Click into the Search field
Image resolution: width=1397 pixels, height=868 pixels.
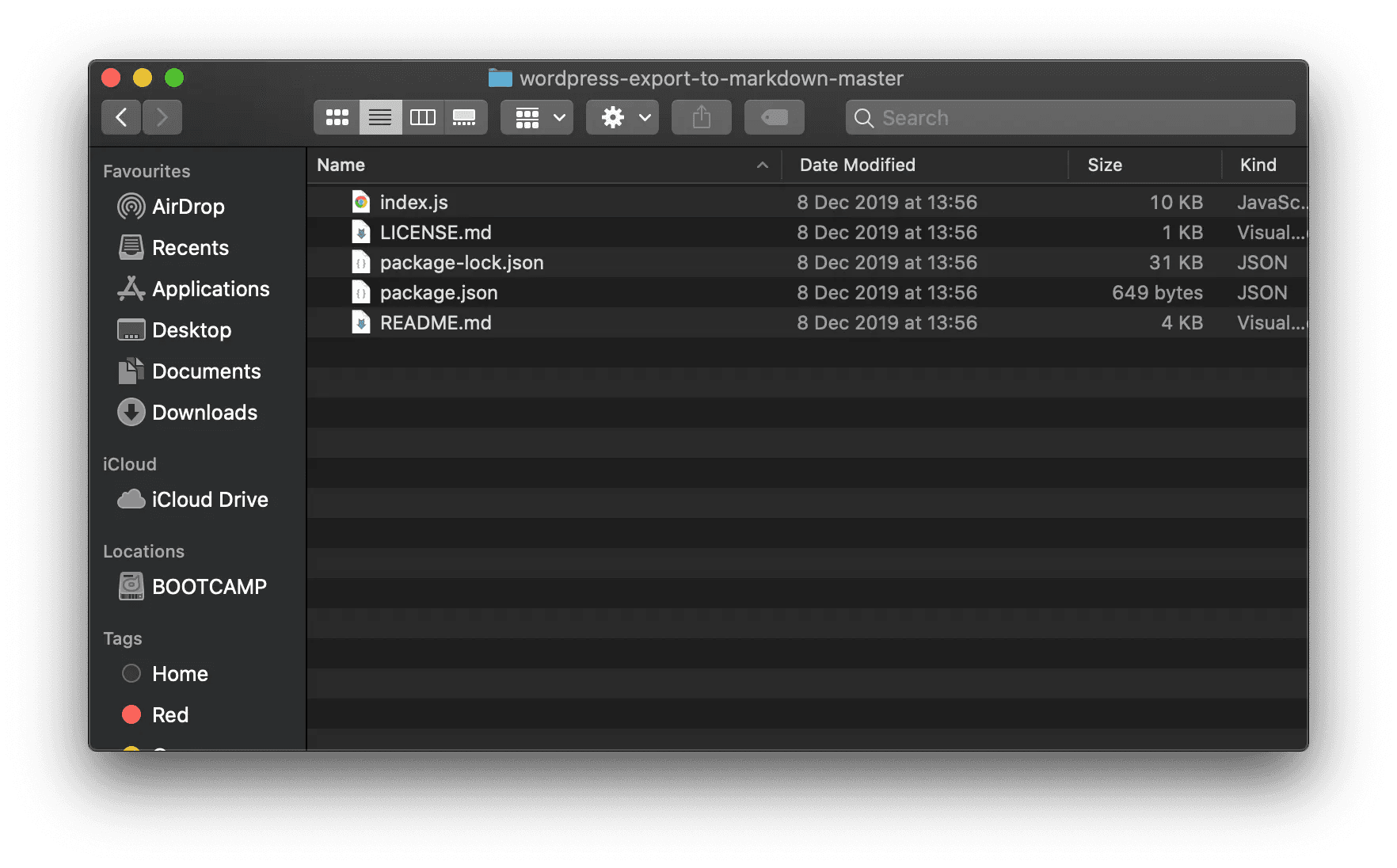[x=1071, y=117]
